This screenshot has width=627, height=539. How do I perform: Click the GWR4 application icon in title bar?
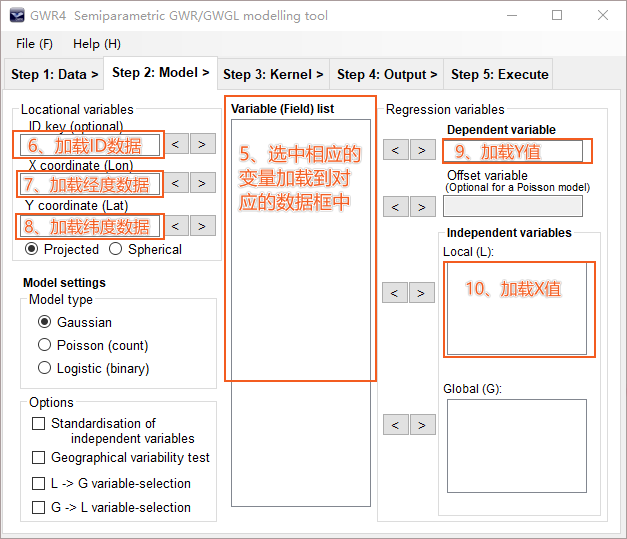[x=17, y=15]
